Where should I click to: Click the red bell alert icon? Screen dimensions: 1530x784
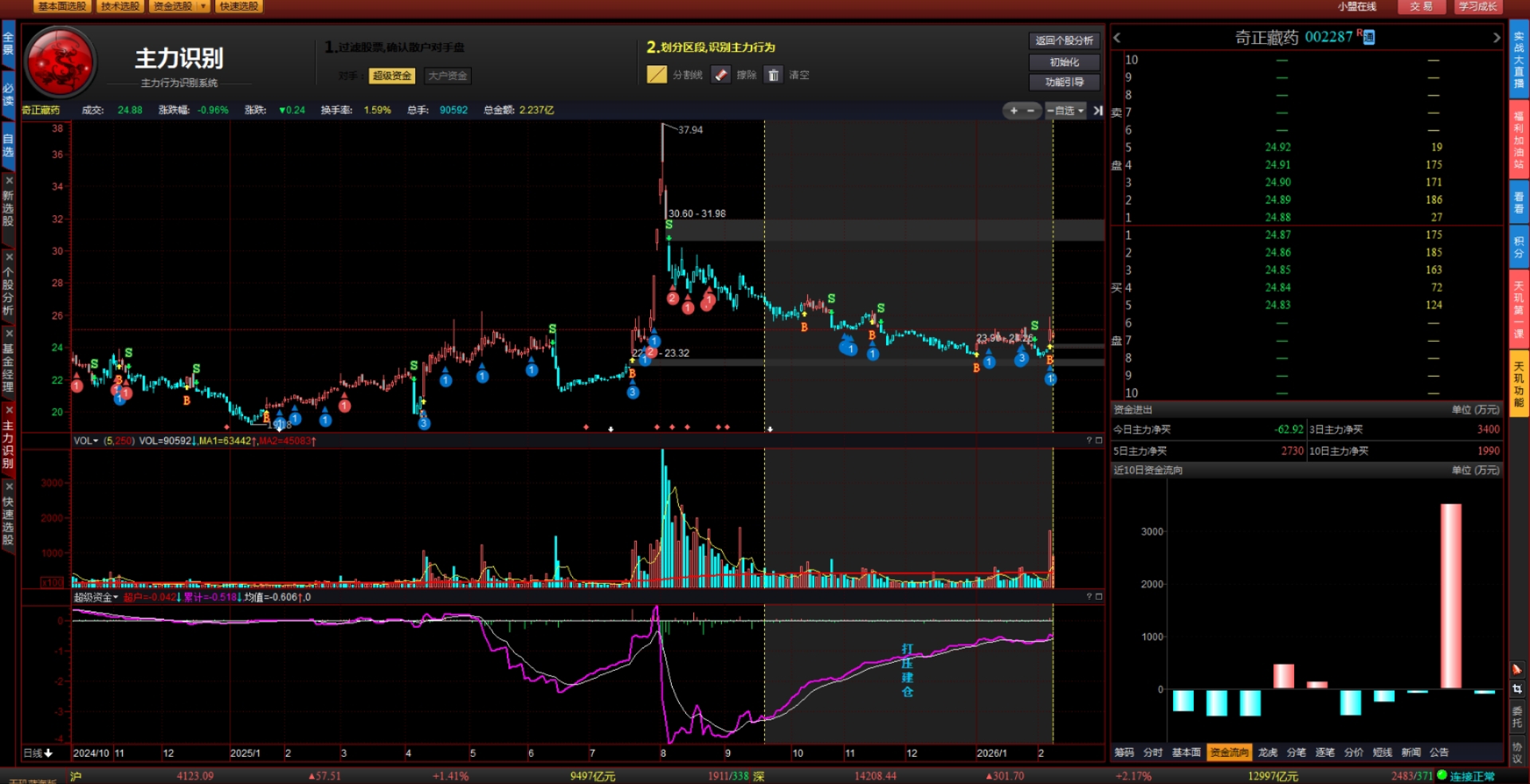(1517, 669)
